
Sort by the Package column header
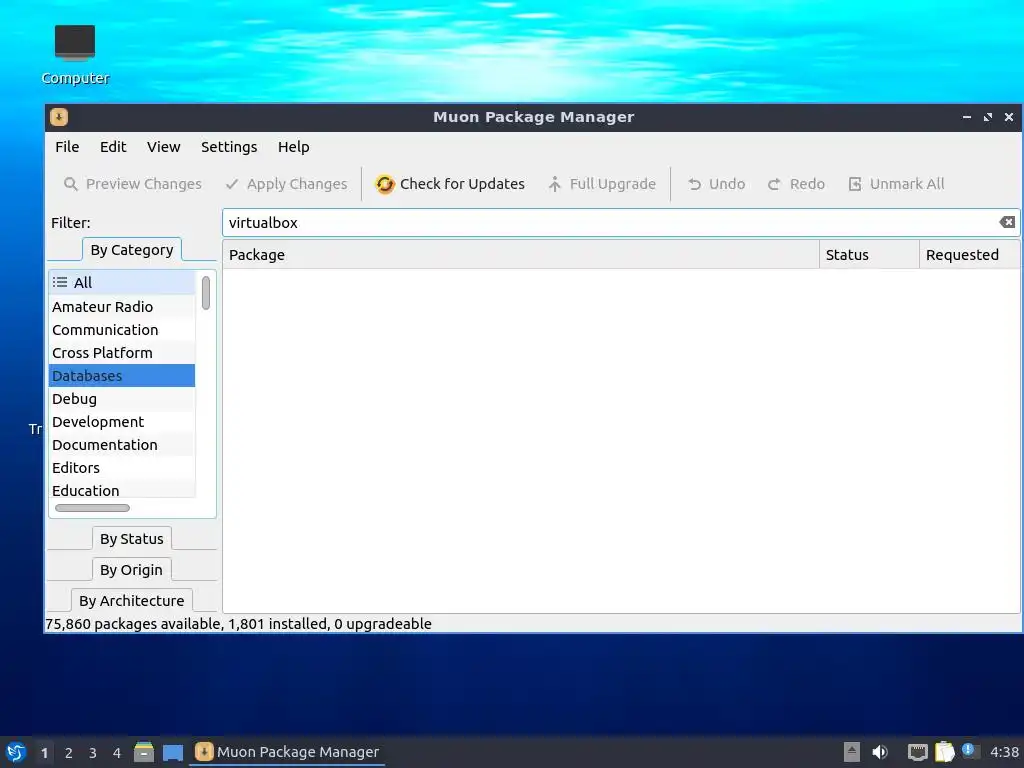[520, 255]
